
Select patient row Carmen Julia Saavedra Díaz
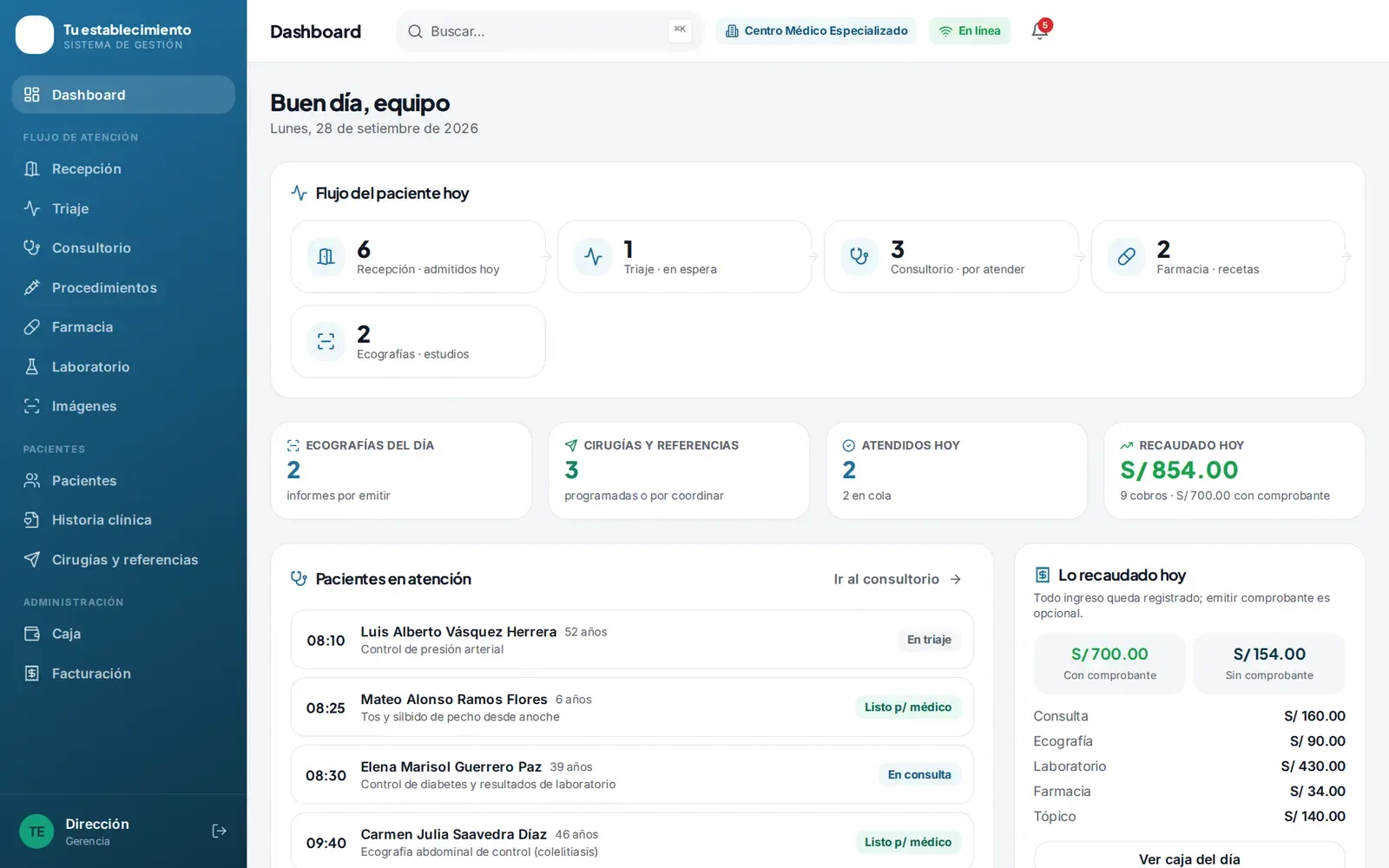[632, 842]
